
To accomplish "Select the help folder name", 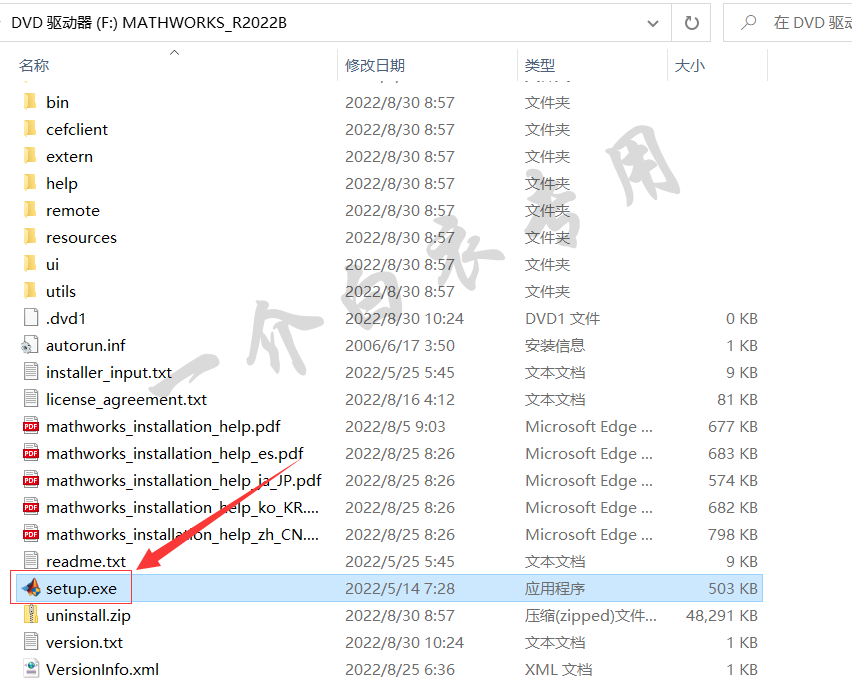I will [62, 184].
